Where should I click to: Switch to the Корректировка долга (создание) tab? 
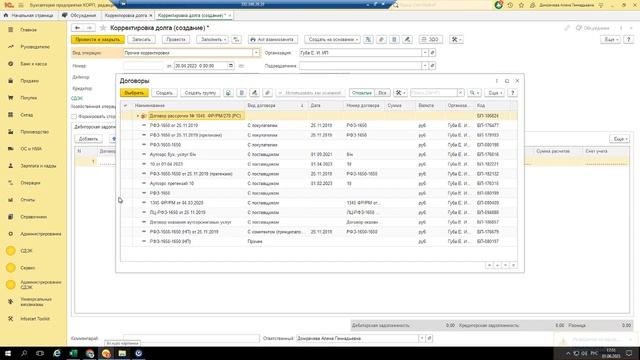194,15
